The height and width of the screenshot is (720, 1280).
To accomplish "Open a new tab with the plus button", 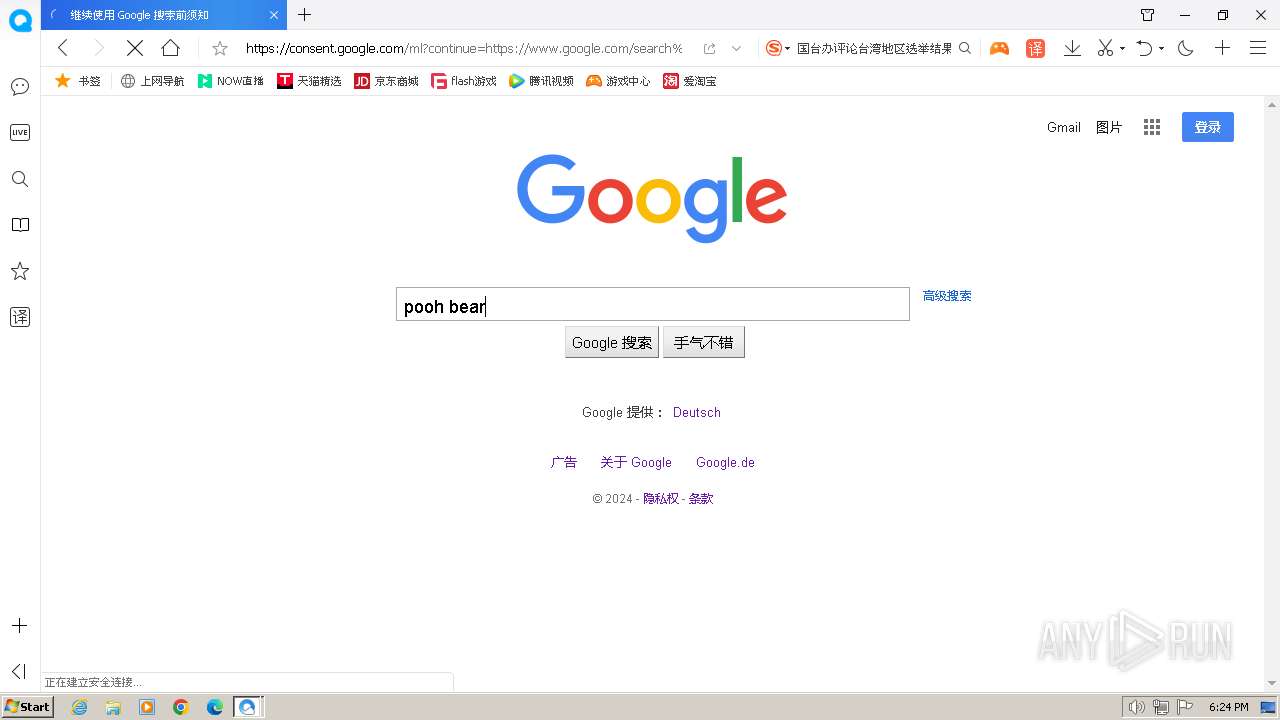I will point(305,15).
